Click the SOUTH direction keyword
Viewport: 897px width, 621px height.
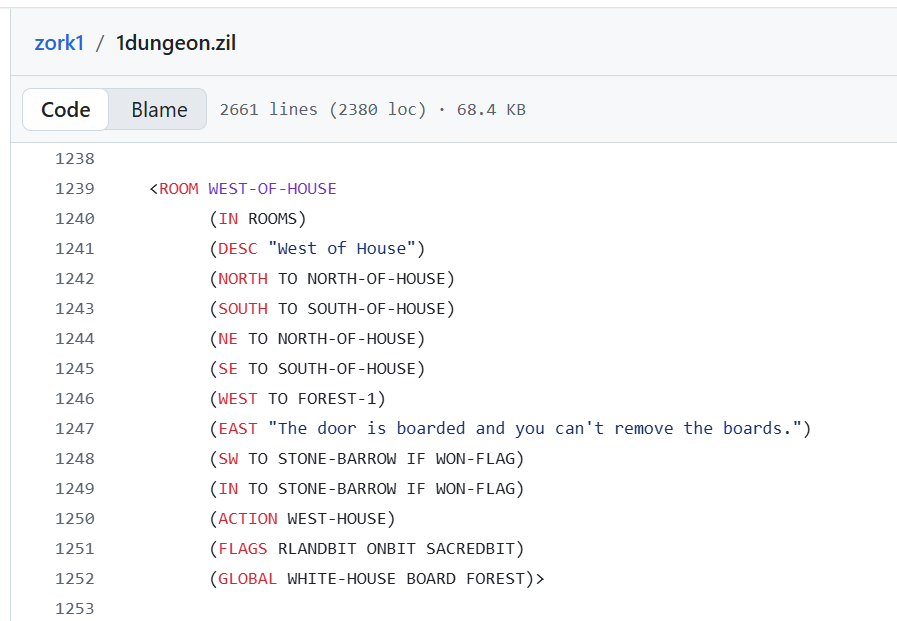(x=243, y=309)
